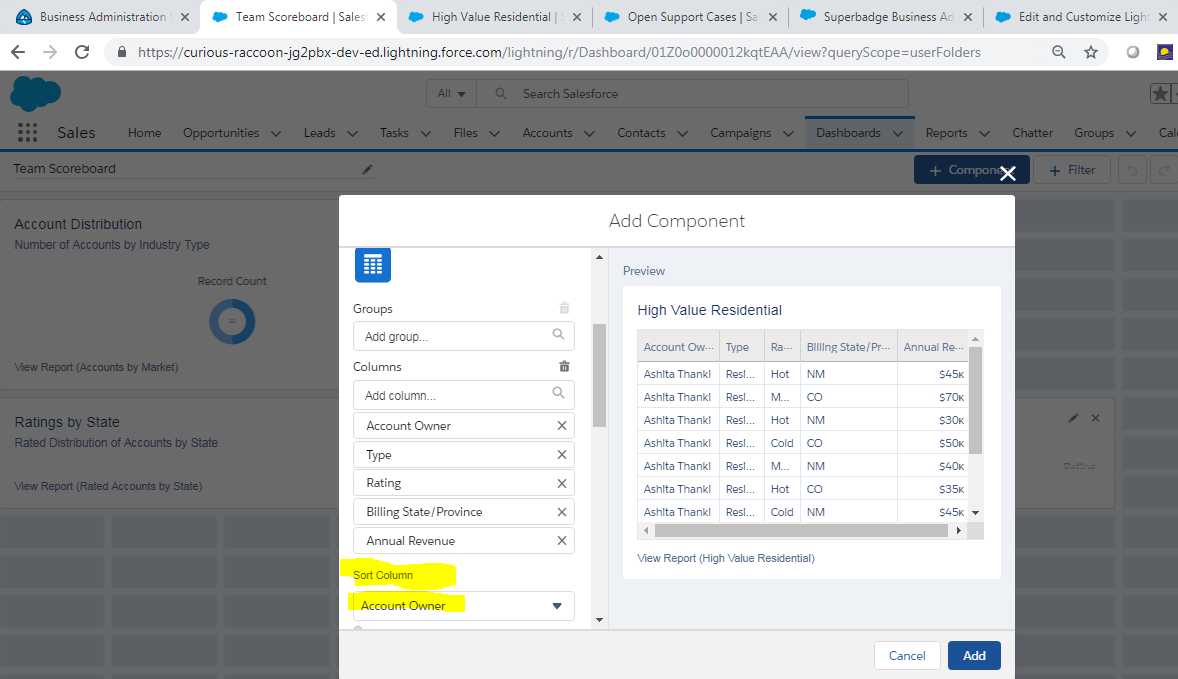Select the table component type icon

[373, 265]
